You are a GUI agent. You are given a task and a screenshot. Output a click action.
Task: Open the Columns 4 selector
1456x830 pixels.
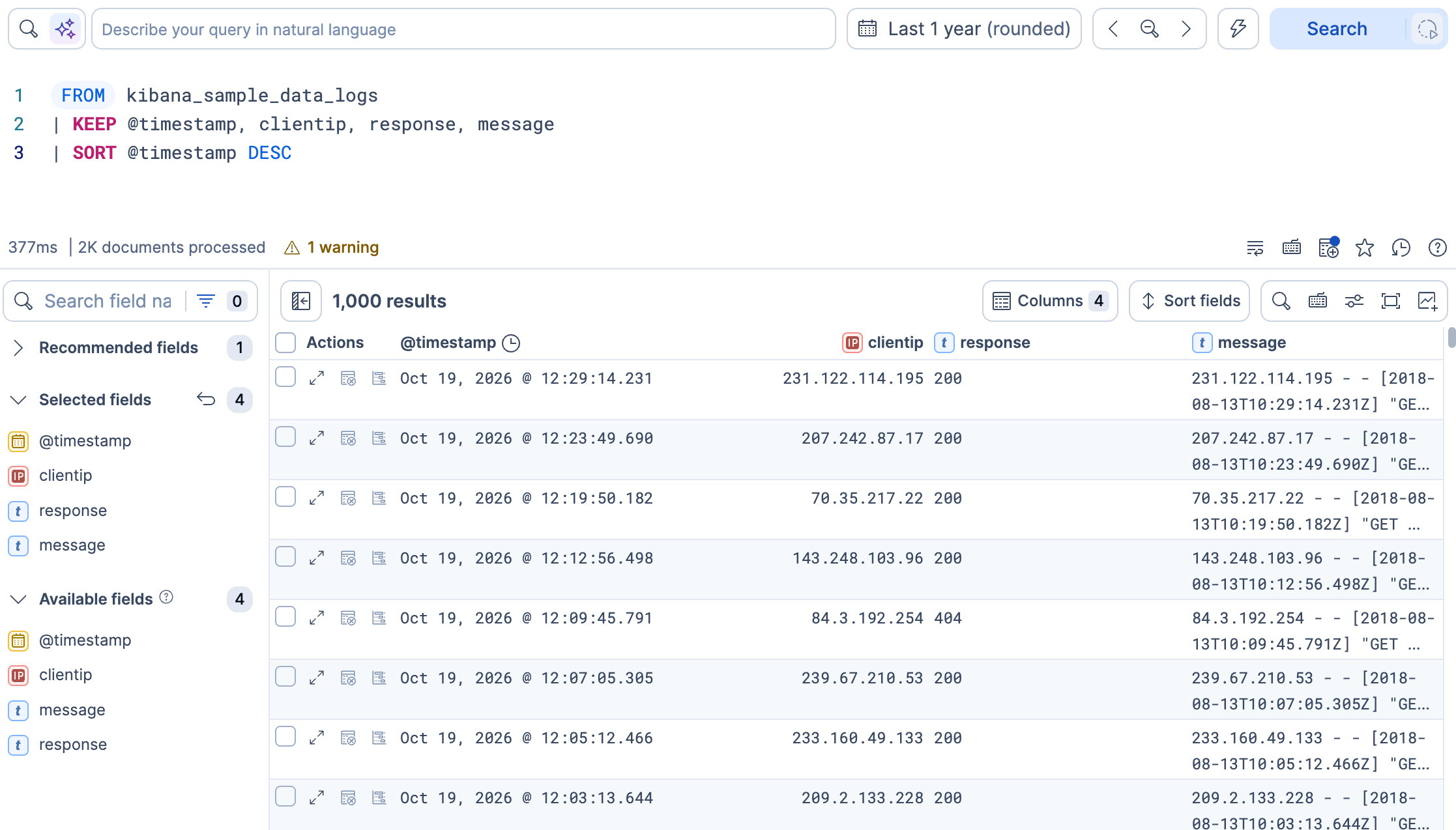point(1050,301)
